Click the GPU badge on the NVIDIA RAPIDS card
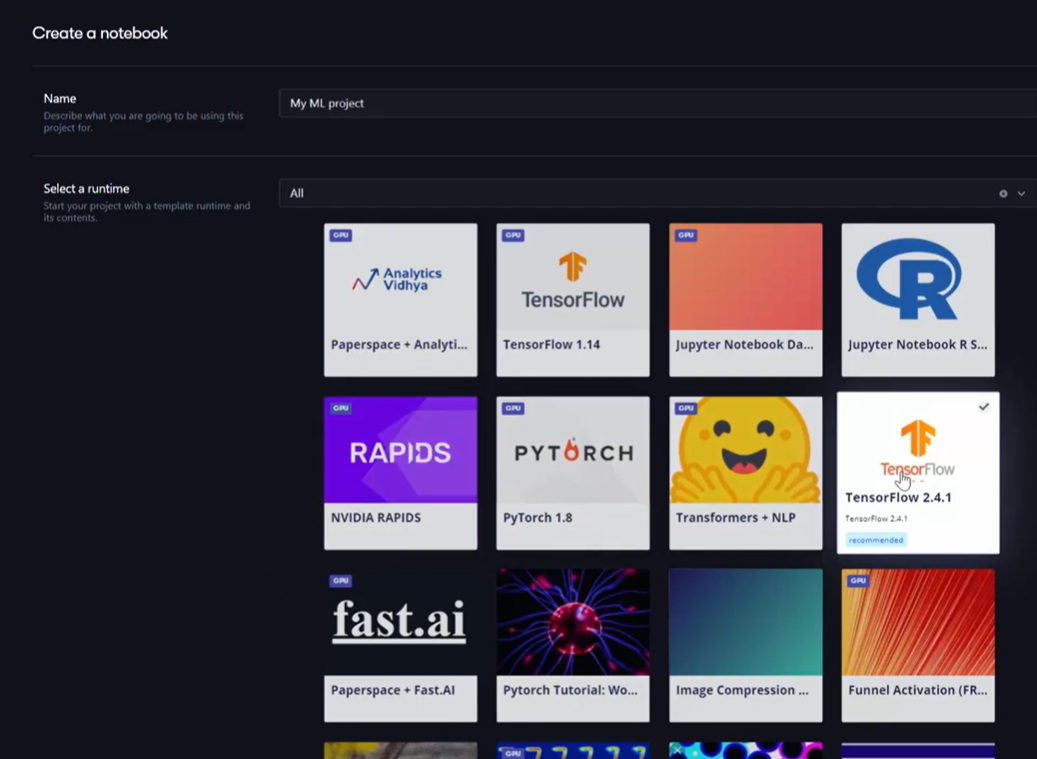The image size is (1037, 759). (341, 408)
